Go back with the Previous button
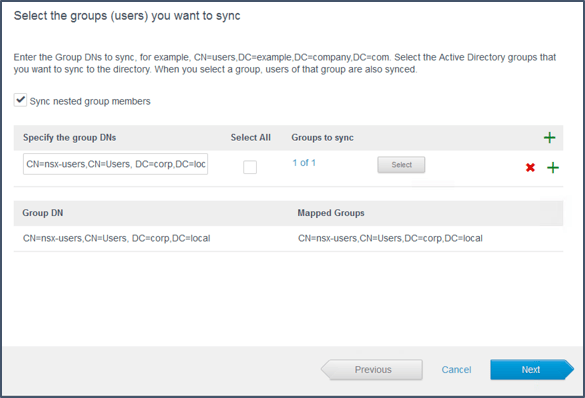Screen dimensions: 585x398 point(372,369)
